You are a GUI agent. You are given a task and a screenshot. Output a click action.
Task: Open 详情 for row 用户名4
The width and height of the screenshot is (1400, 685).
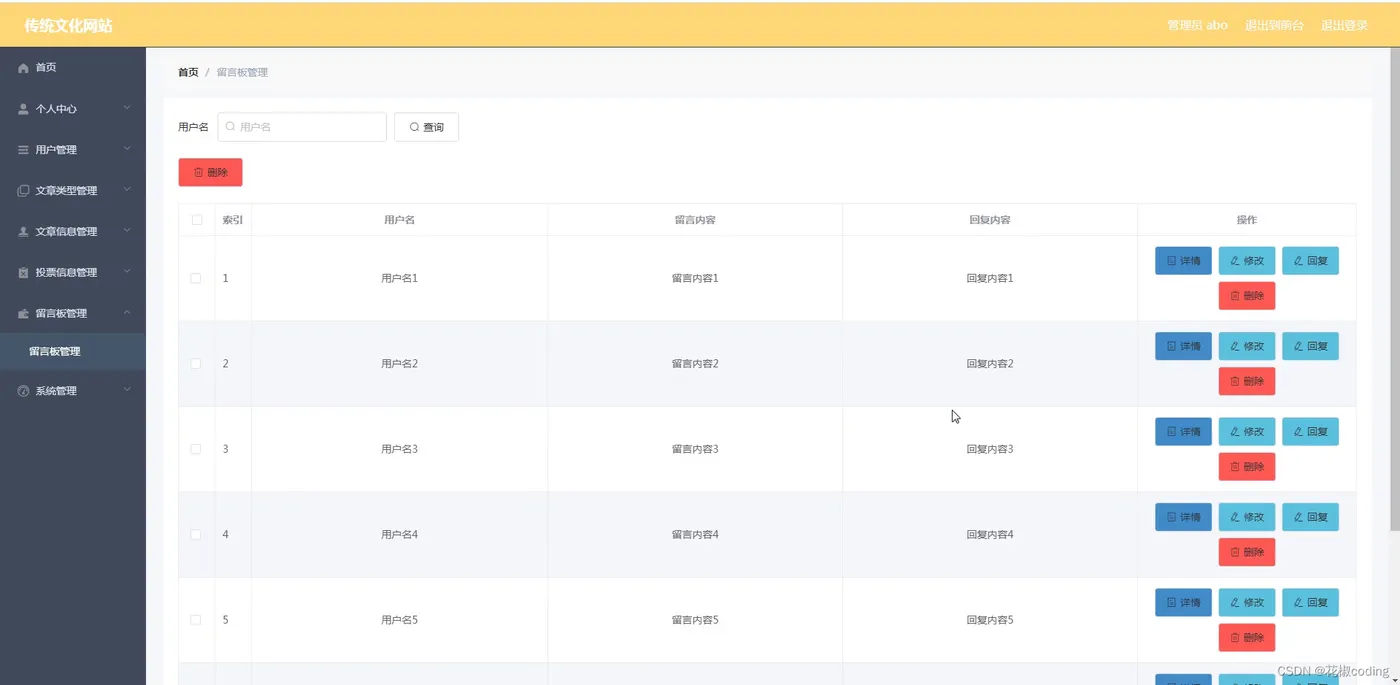1183,517
